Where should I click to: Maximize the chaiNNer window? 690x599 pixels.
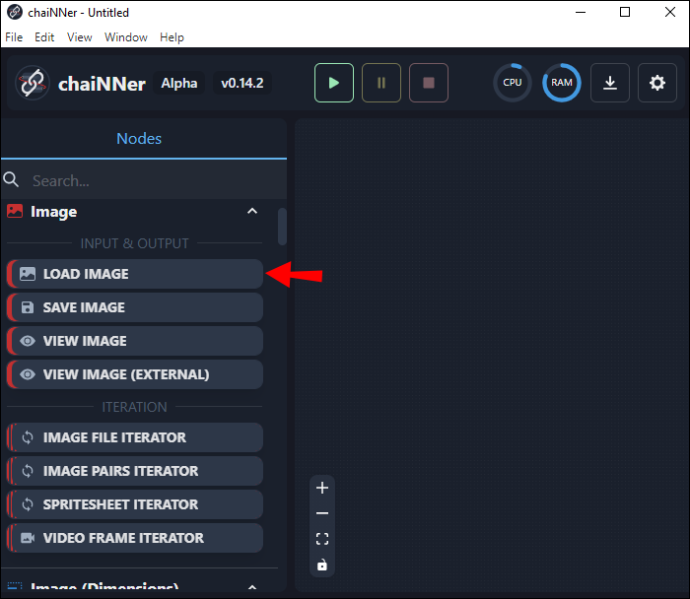point(625,12)
